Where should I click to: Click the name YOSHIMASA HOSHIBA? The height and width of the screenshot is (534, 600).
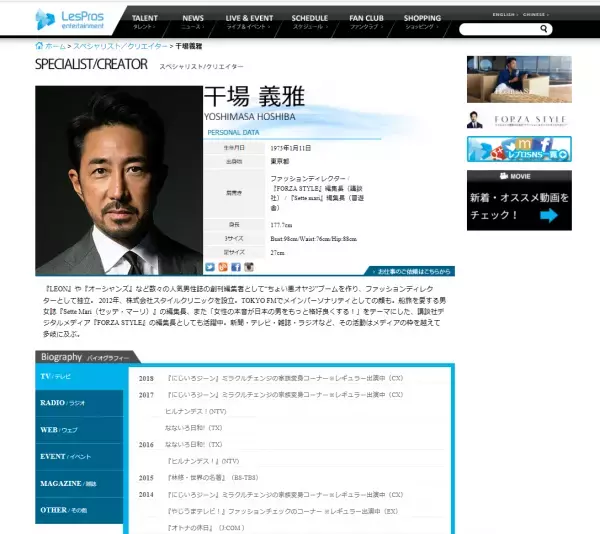[x=249, y=117]
